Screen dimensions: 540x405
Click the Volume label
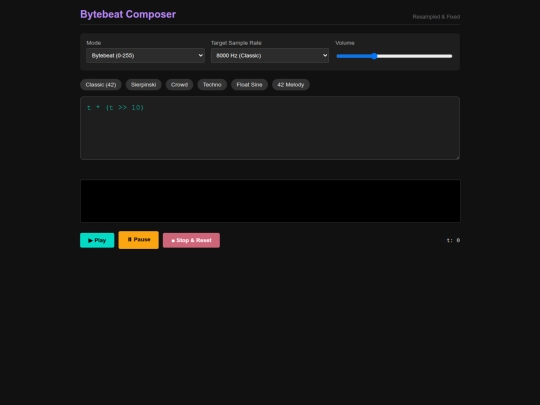point(345,43)
